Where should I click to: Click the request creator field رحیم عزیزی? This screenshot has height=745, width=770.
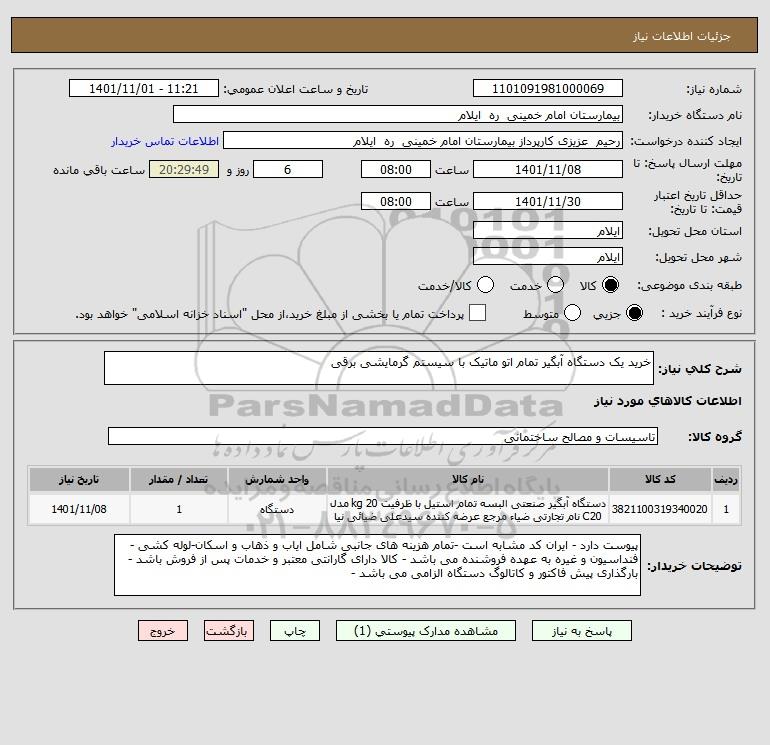423,140
